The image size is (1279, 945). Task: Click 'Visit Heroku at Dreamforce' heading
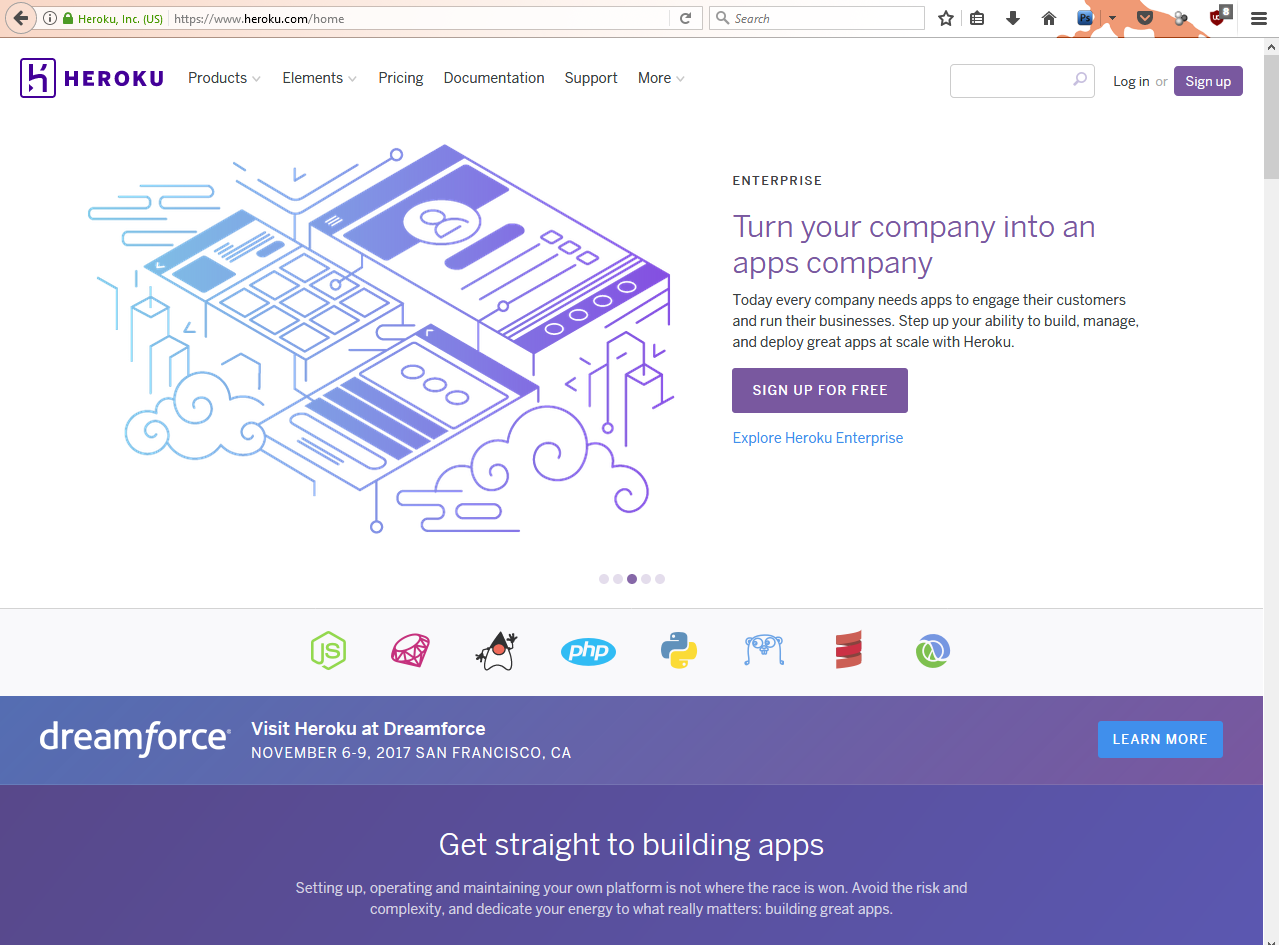(x=368, y=729)
